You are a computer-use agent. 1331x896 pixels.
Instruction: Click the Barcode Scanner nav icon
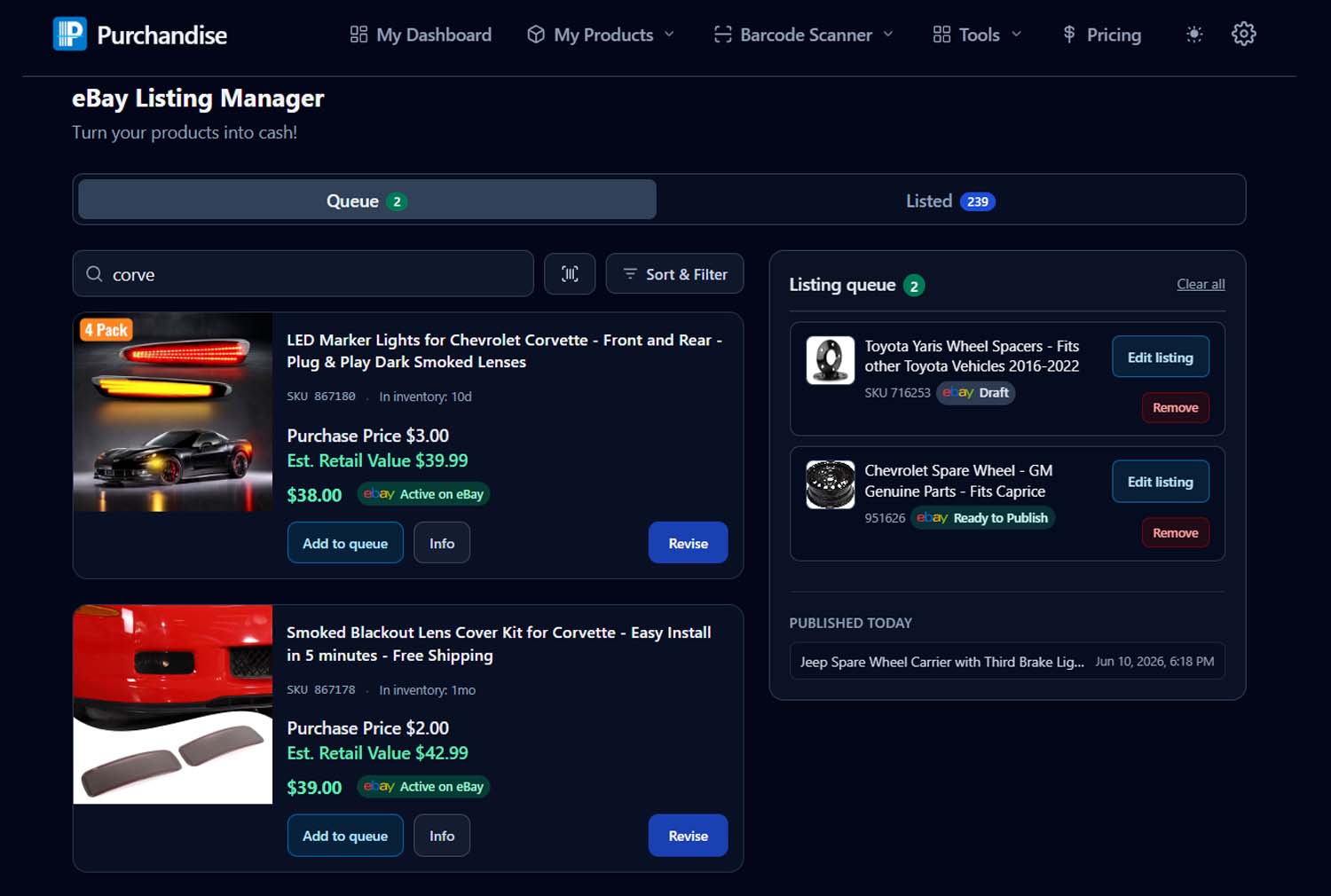(x=723, y=35)
